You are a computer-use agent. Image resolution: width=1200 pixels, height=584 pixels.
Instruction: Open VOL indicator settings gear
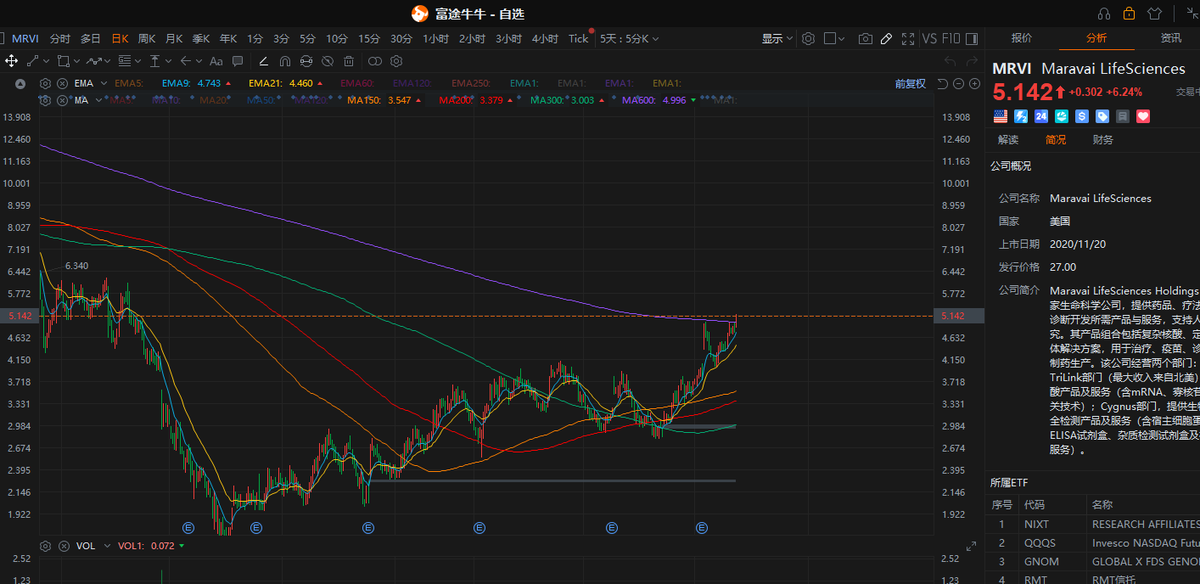click(45, 546)
